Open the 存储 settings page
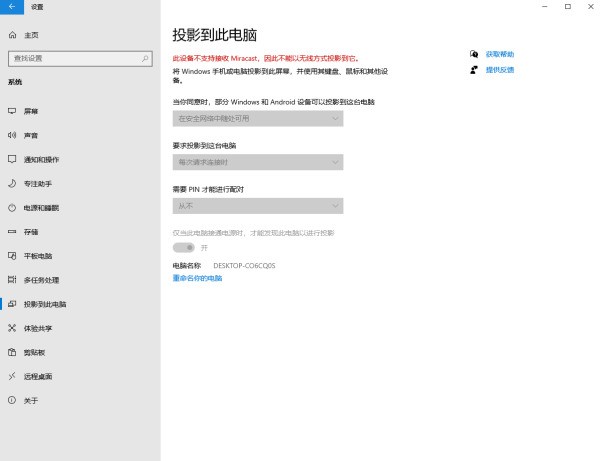This screenshot has height=461, width=600. [x=80, y=231]
